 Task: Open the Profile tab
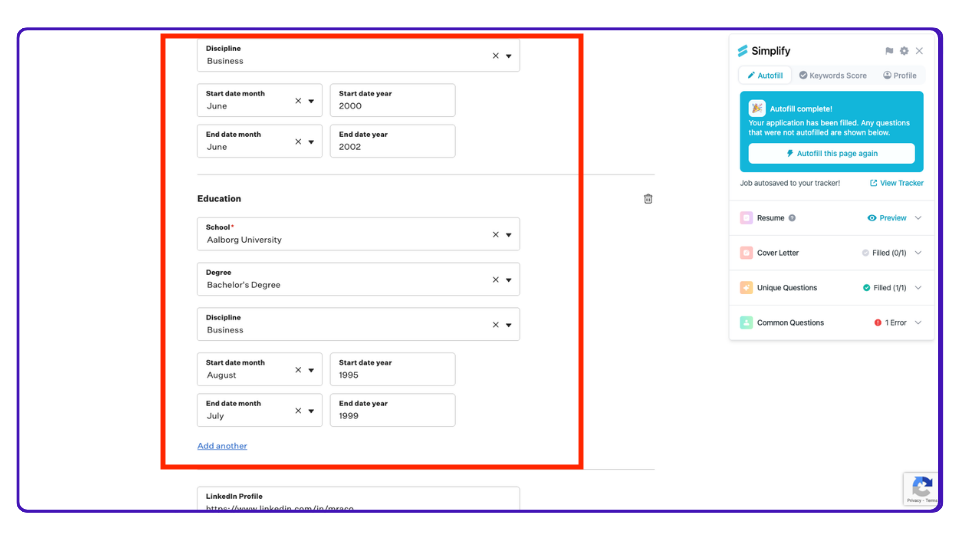[899, 75]
